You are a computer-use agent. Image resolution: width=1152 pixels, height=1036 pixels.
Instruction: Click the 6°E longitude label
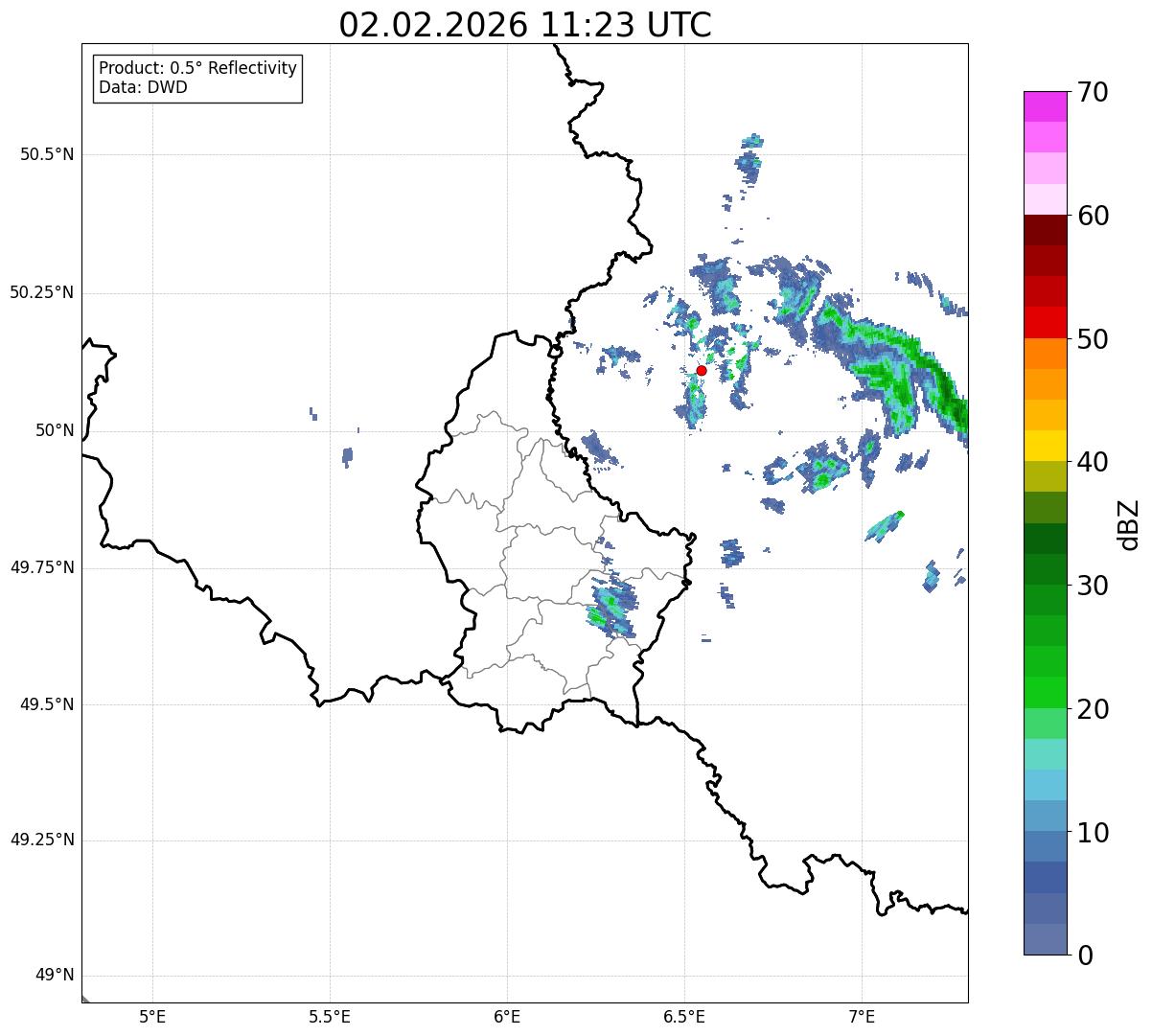click(x=507, y=1017)
